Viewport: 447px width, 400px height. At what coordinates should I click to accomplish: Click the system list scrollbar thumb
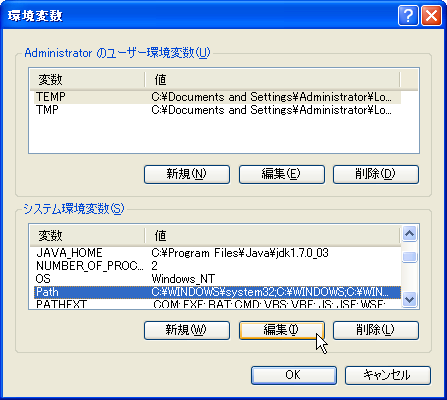click(409, 257)
